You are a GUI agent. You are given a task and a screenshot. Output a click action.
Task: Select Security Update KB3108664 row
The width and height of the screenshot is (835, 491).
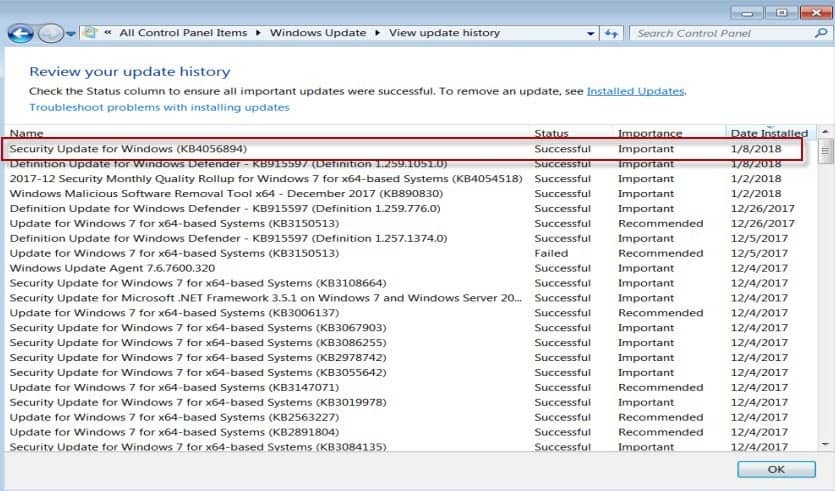click(x=405, y=283)
